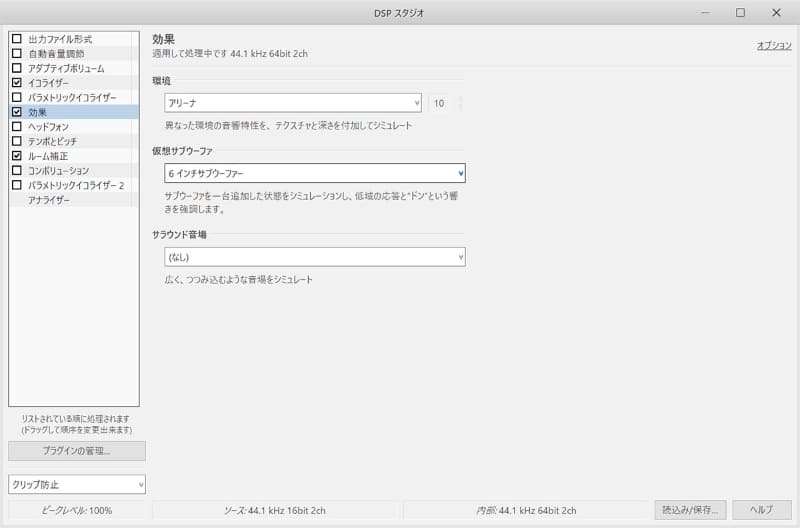Viewport: 800px width, 528px height.
Task: Click the environment level value 10
Action: 439,103
